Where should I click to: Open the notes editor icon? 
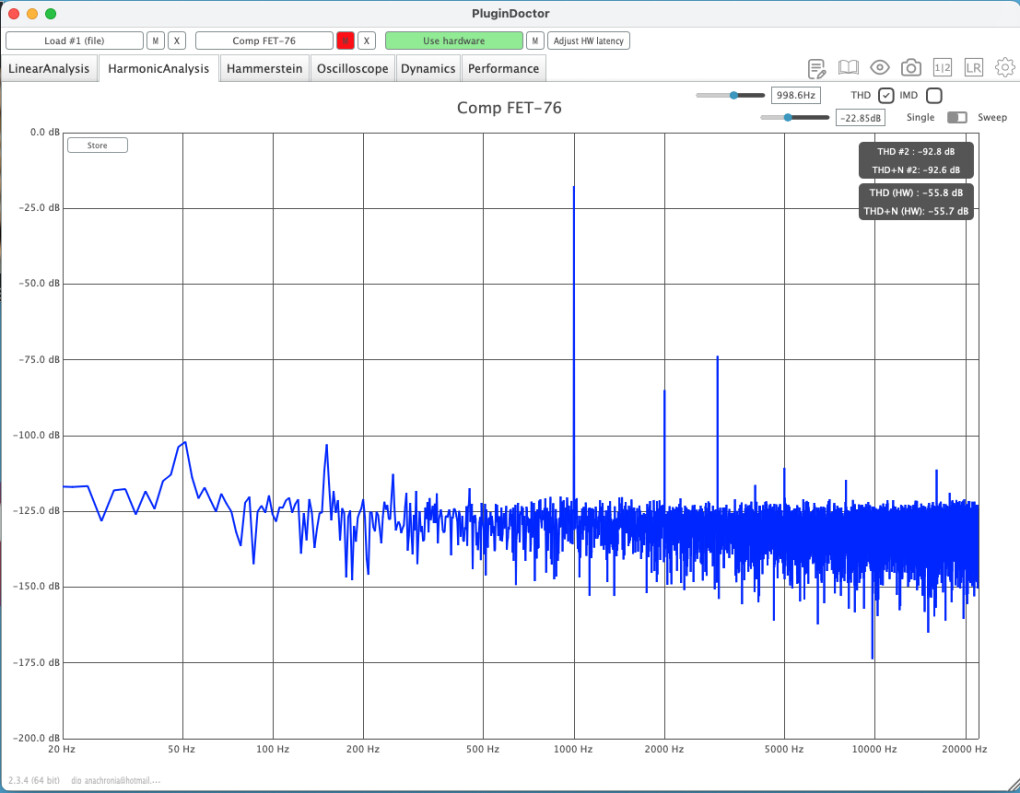(x=817, y=68)
